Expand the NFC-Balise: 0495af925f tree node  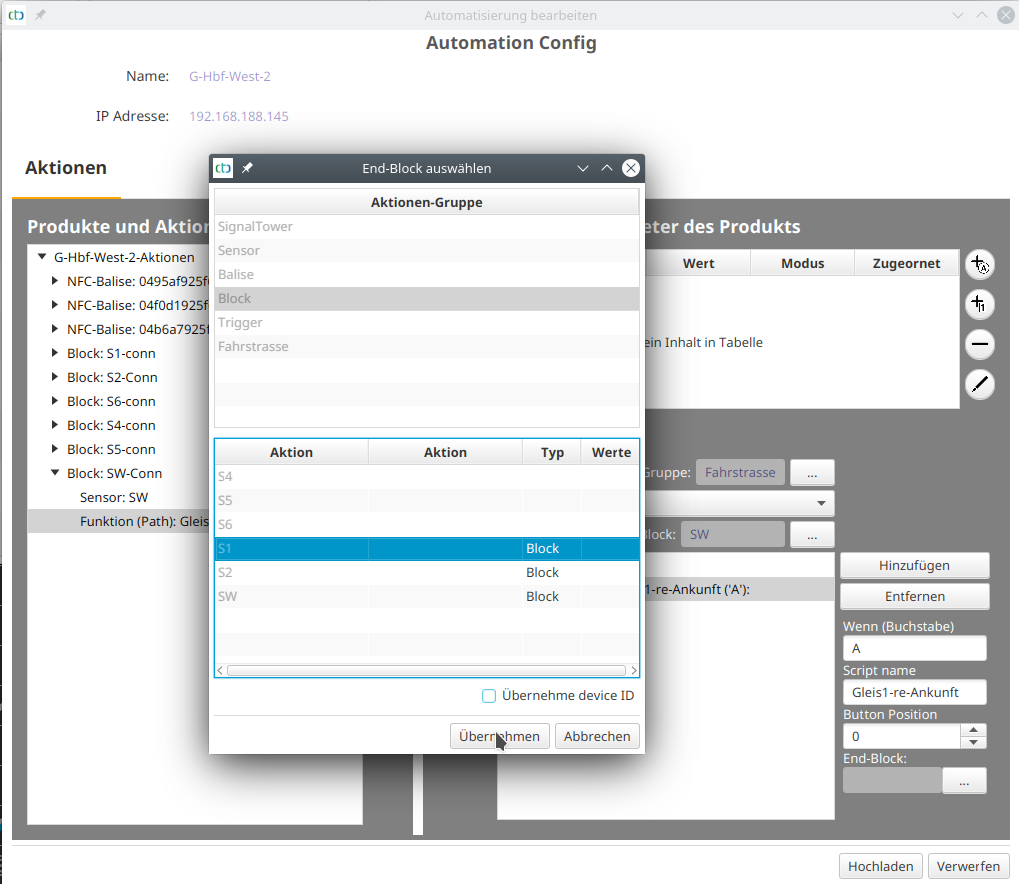click(54, 281)
